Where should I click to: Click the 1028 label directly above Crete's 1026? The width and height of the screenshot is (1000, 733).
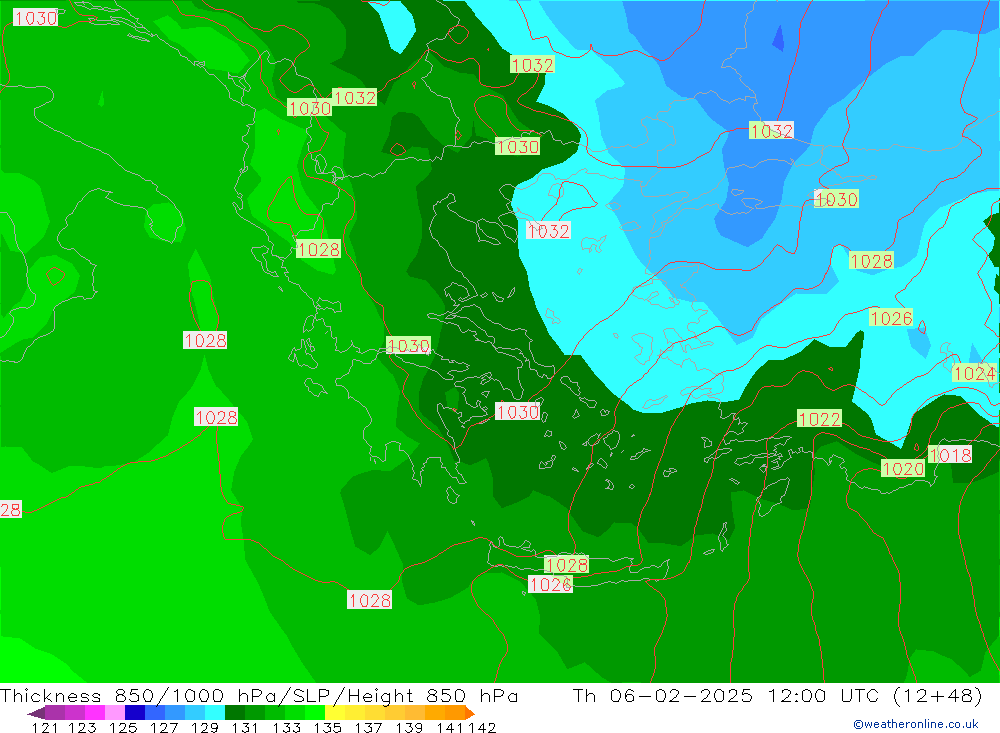pos(566,565)
